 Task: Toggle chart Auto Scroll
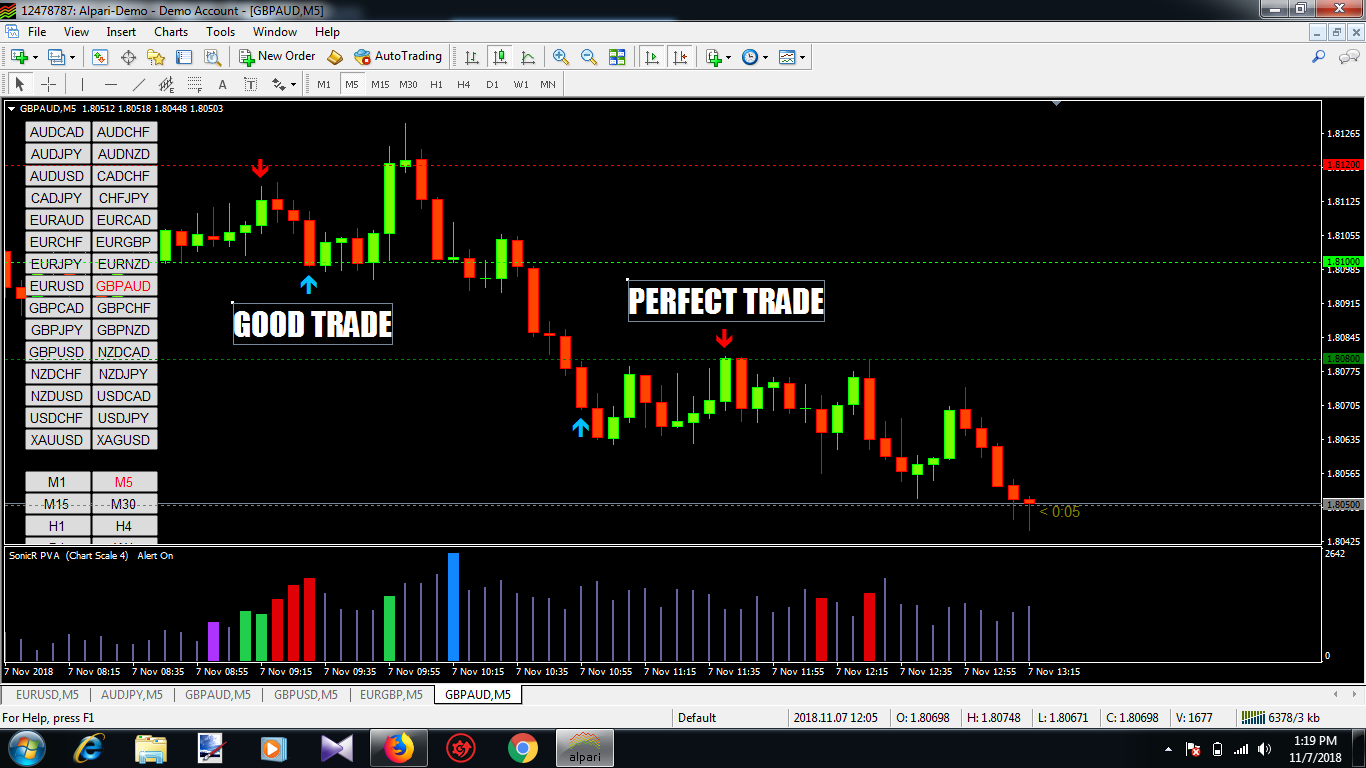click(652, 57)
